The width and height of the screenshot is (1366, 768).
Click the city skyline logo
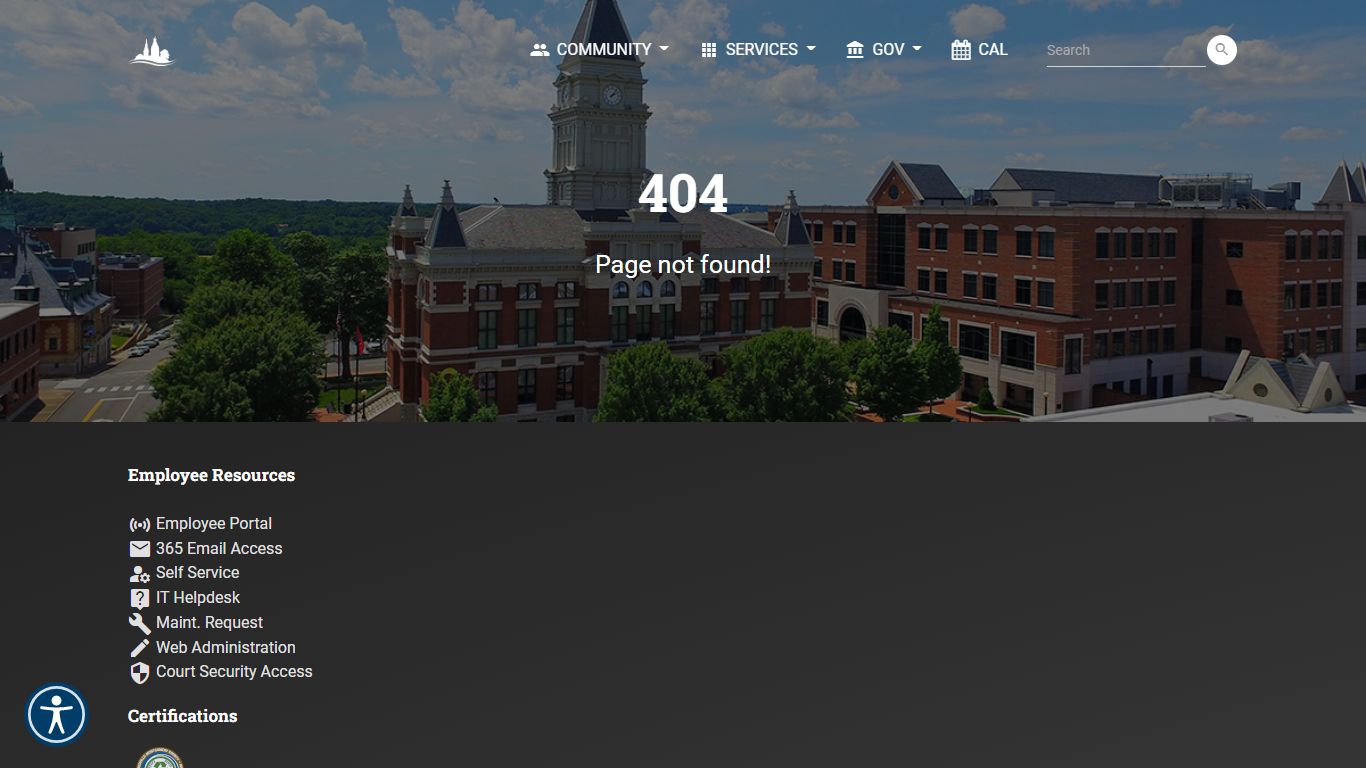point(152,51)
